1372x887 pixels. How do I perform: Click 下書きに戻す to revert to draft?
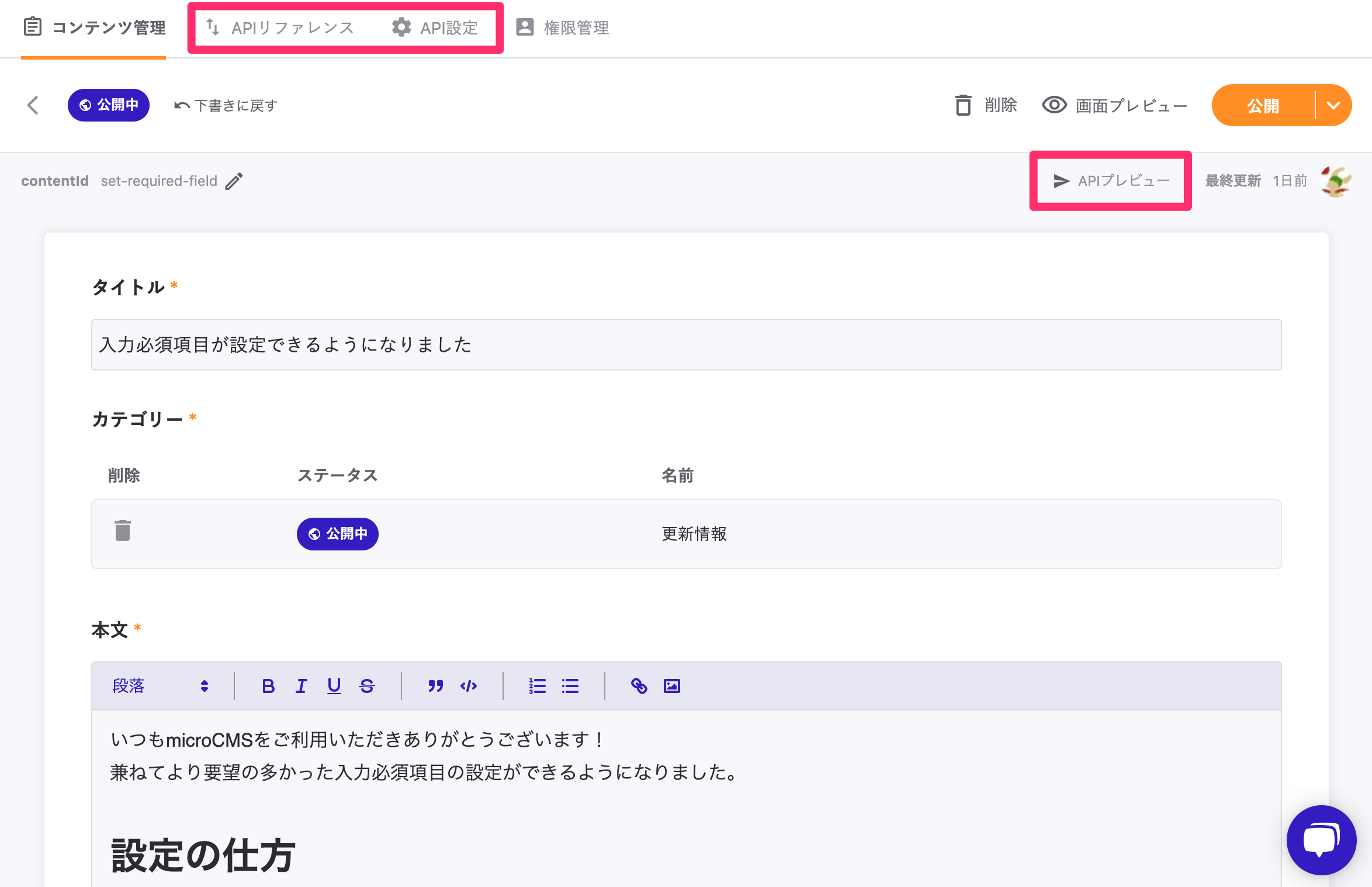click(x=226, y=106)
